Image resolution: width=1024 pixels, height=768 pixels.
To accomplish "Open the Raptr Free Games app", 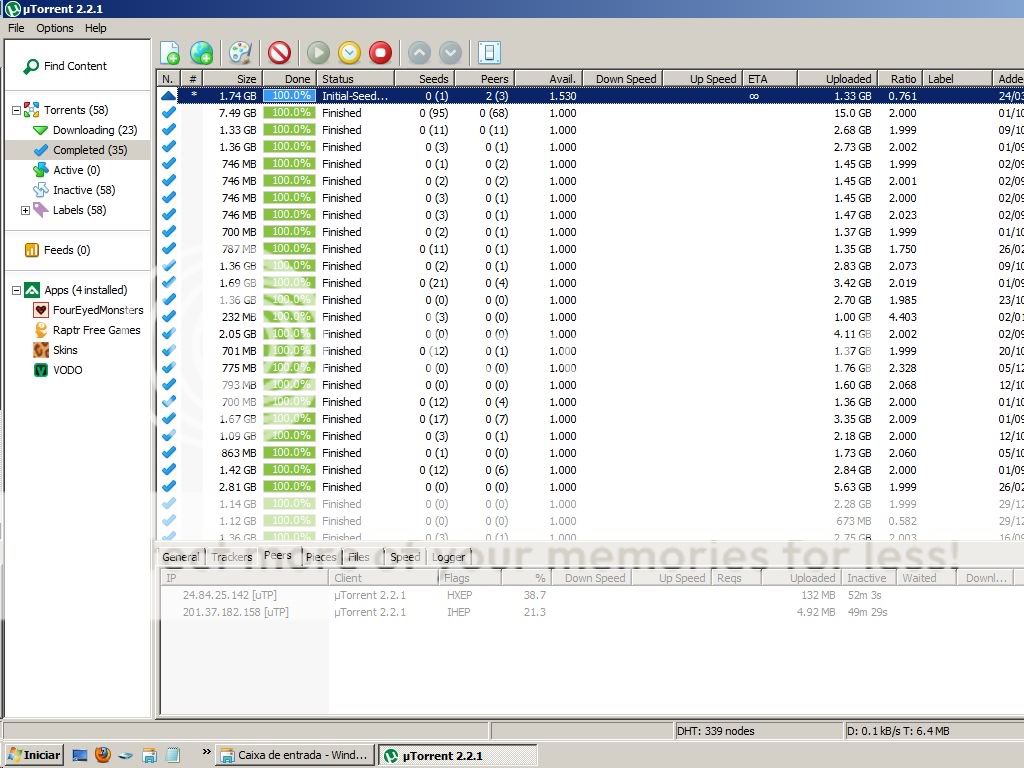I will tap(97, 330).
